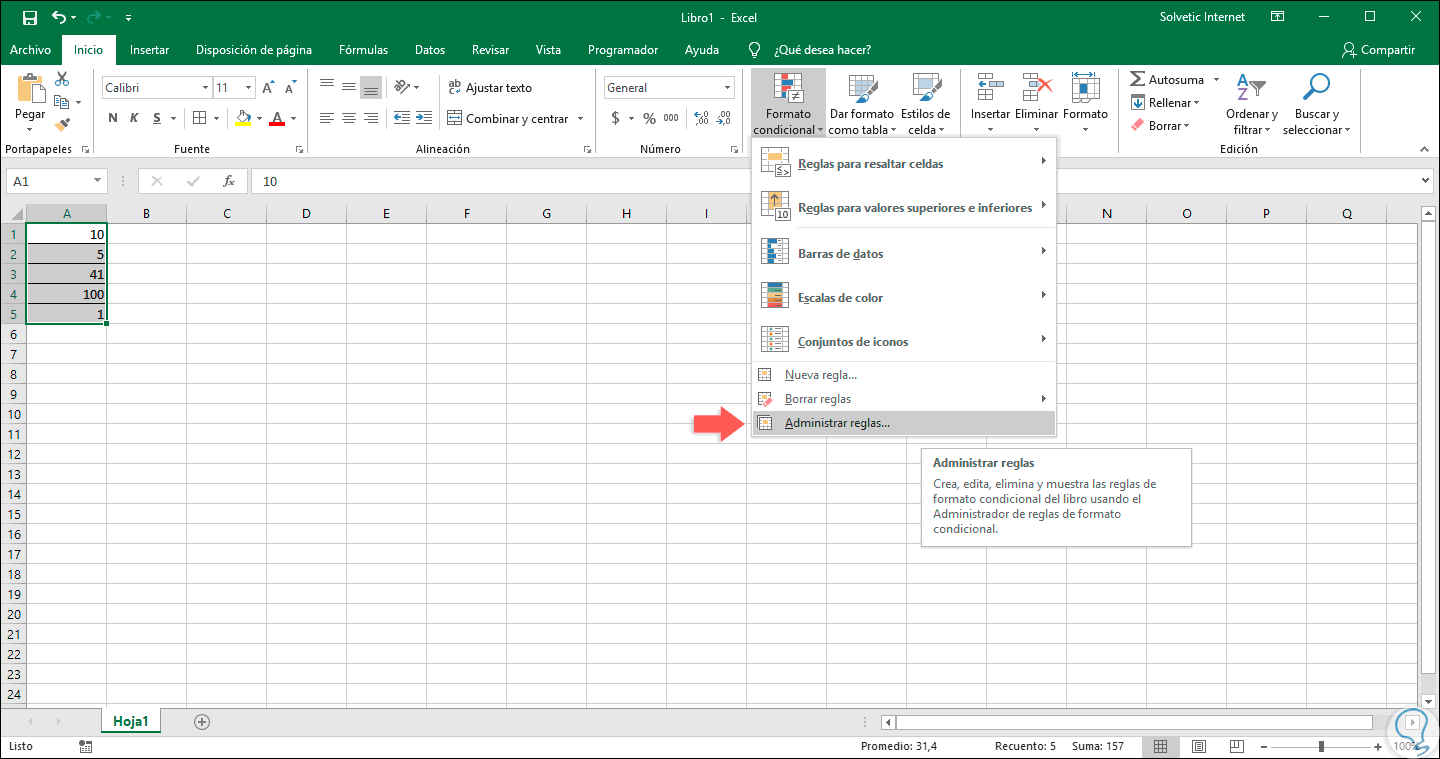Center text horizontally

click(349, 118)
